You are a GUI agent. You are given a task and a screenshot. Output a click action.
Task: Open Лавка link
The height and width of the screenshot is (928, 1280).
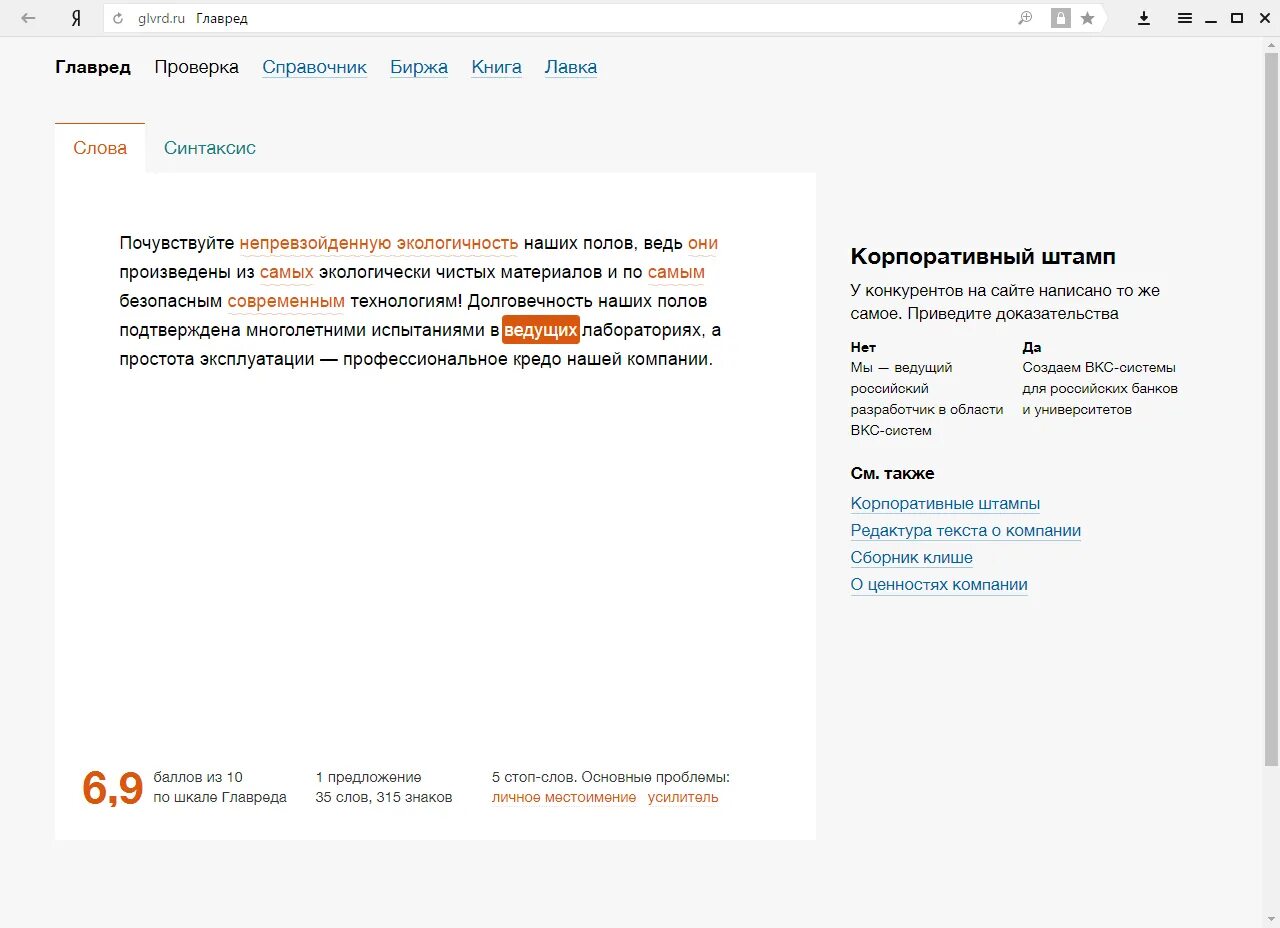pyautogui.click(x=571, y=67)
